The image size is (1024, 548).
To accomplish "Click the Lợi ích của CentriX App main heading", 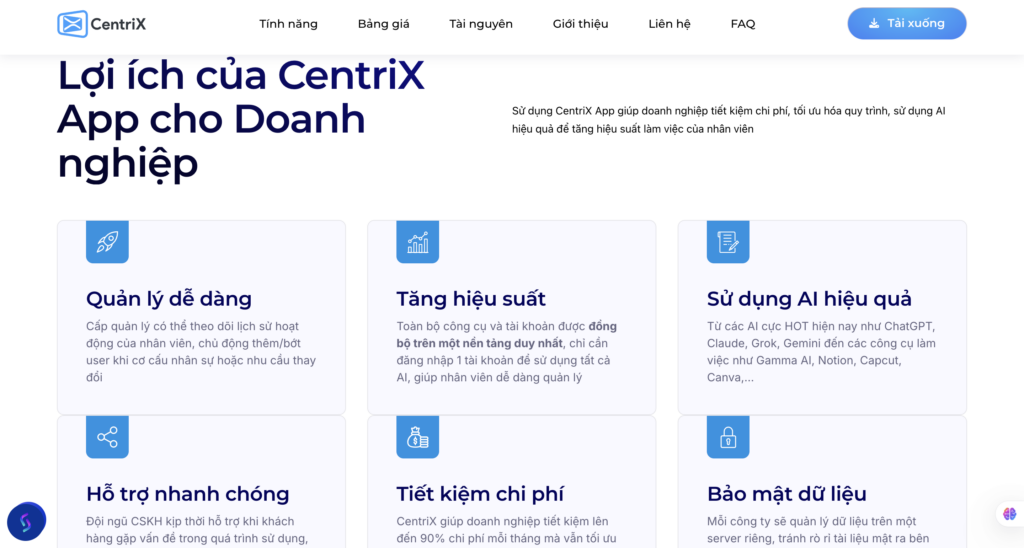I will (242, 119).
